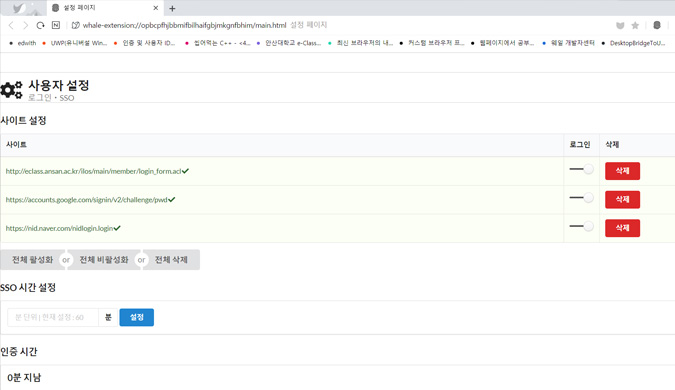Screen dimensions: 675x390
Task: Delete the accounts.google.com site entry
Action: 622,199
